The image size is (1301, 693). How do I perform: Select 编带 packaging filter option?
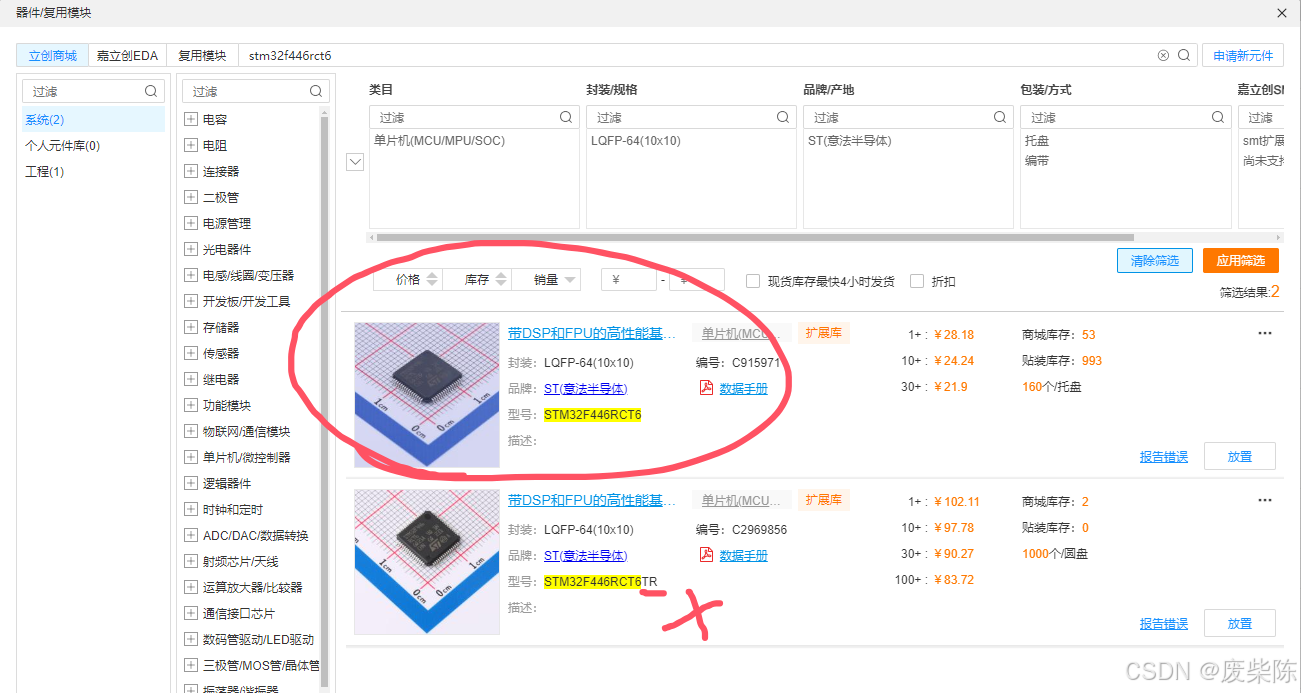coord(1037,160)
